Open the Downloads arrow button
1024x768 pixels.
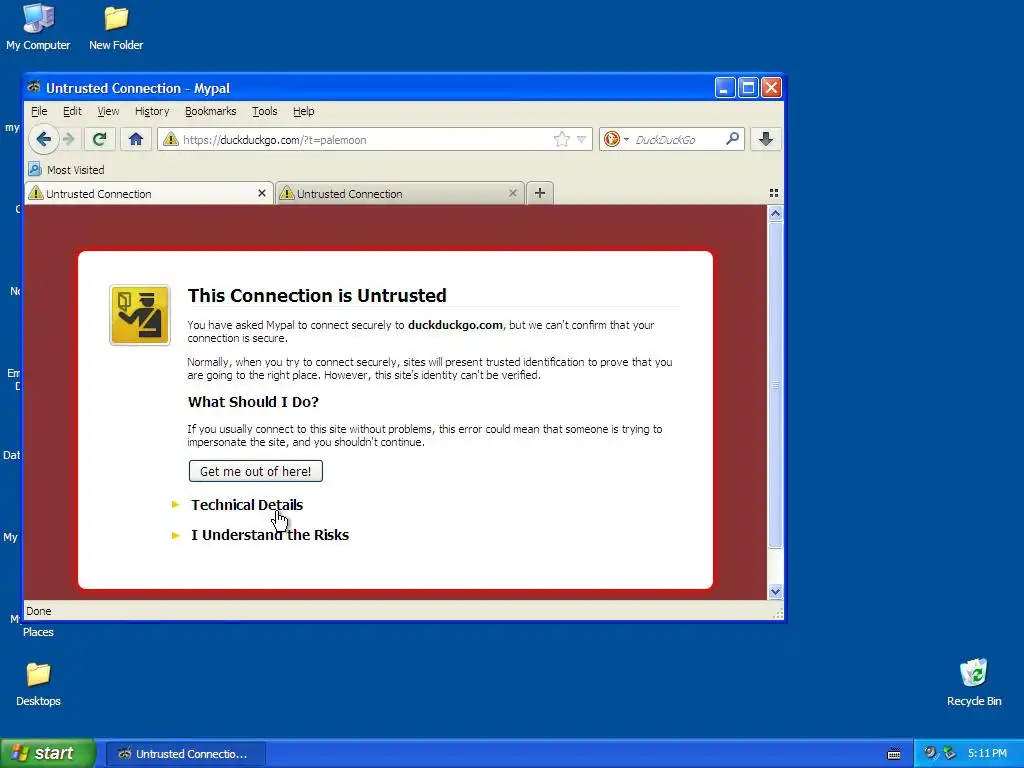(x=765, y=139)
